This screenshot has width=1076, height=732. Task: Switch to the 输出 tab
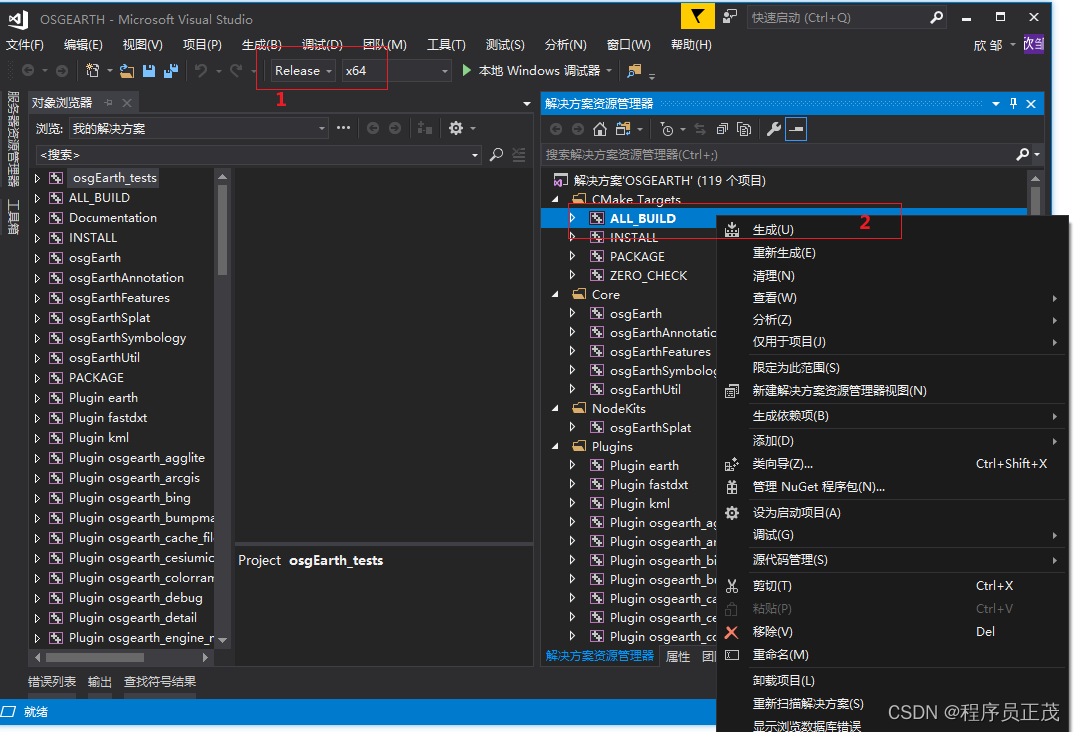[100, 681]
